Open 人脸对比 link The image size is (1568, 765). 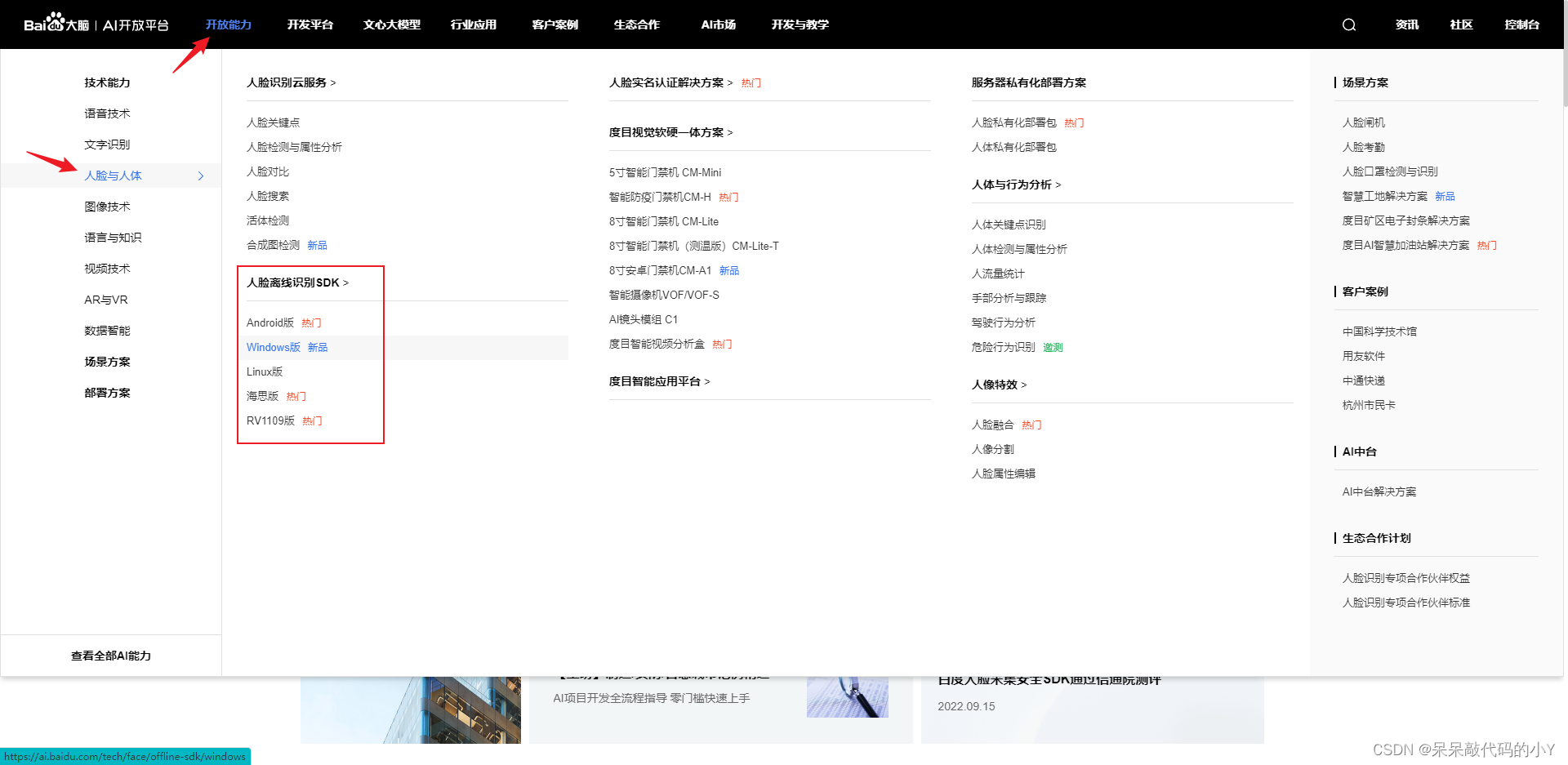tap(268, 171)
